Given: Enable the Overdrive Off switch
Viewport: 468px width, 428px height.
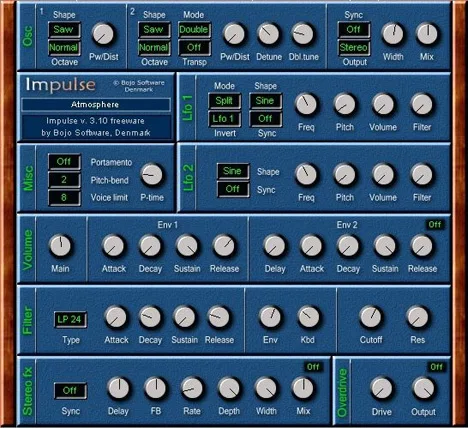Looking at the screenshot, I should (x=436, y=367).
